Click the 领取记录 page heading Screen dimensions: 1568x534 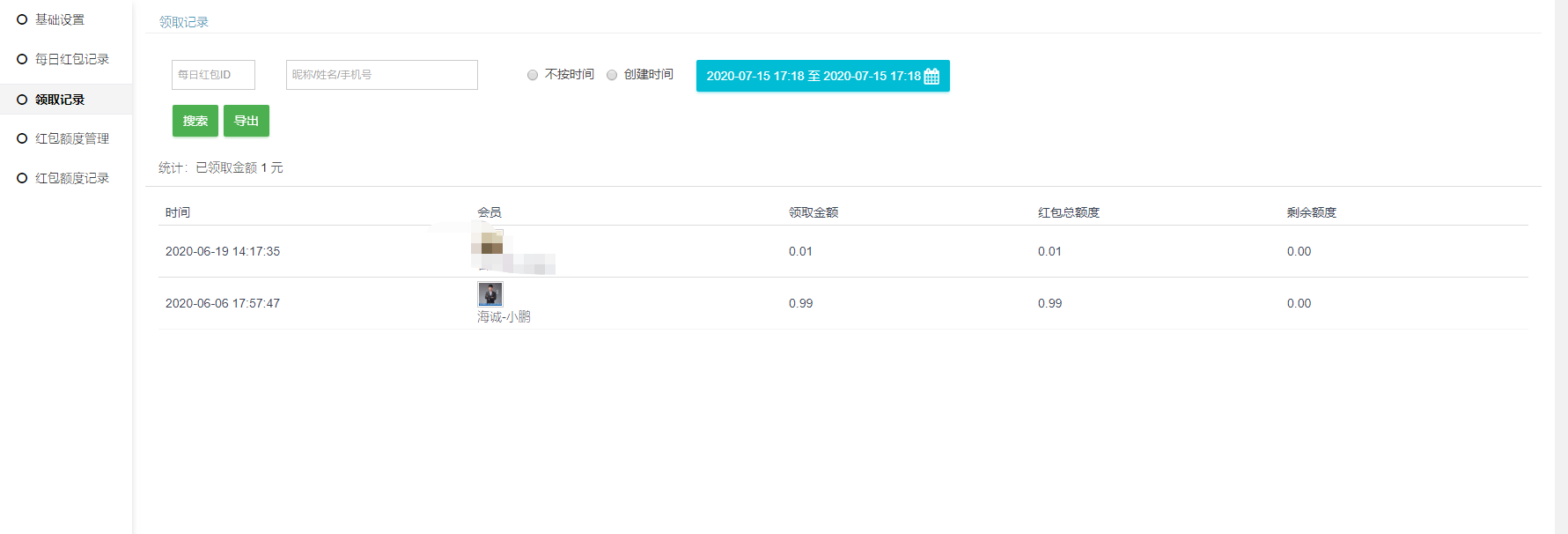[x=184, y=22]
